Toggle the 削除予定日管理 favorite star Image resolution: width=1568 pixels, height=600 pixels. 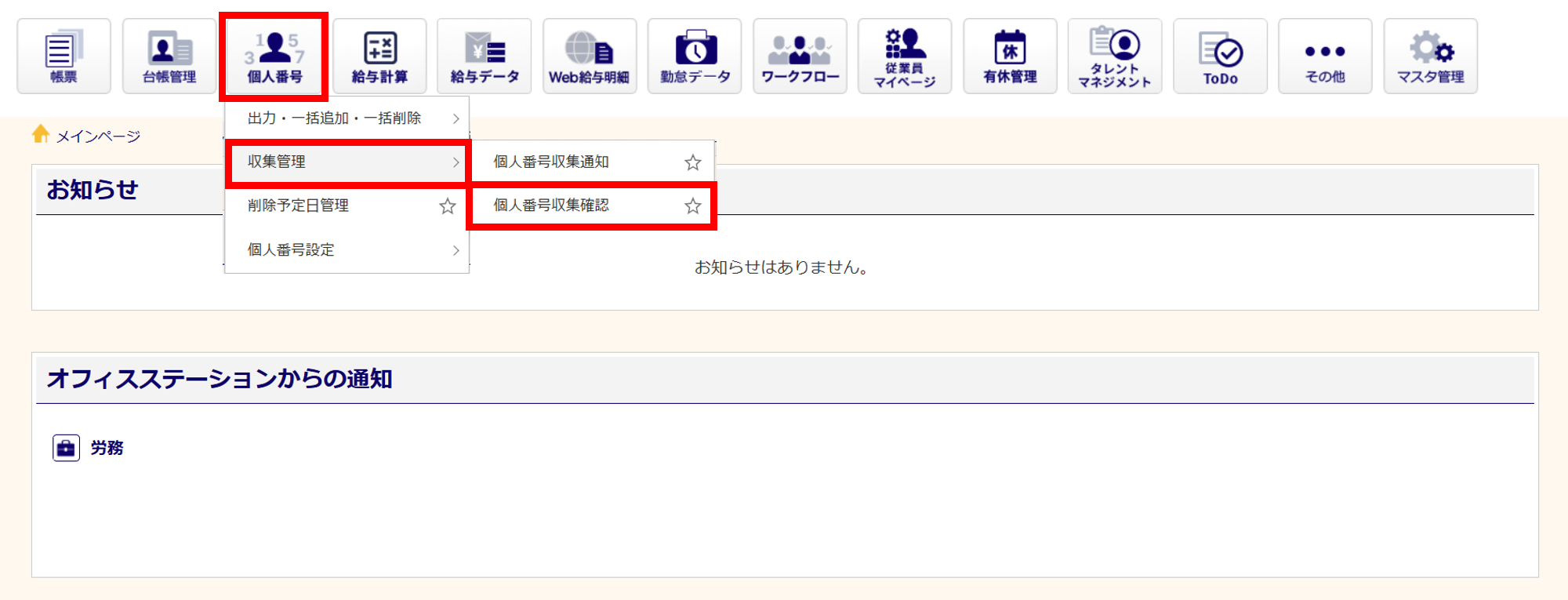pos(447,206)
